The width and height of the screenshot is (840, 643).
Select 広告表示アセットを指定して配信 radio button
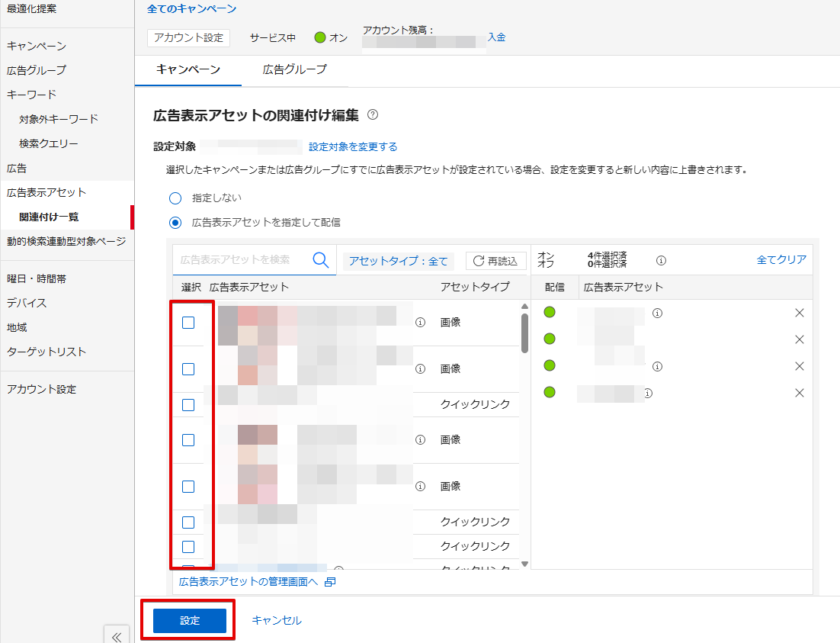click(x=176, y=222)
